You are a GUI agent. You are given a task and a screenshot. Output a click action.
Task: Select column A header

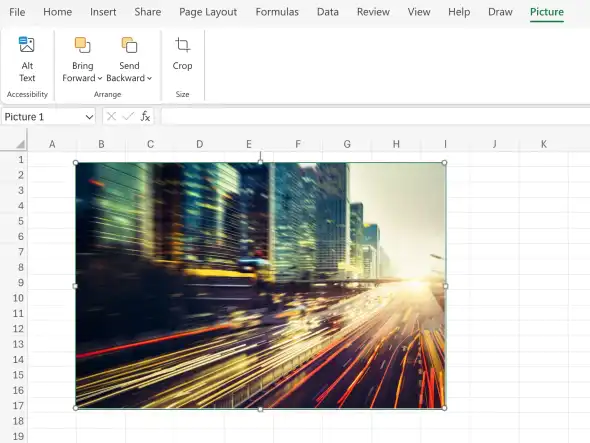[52, 144]
